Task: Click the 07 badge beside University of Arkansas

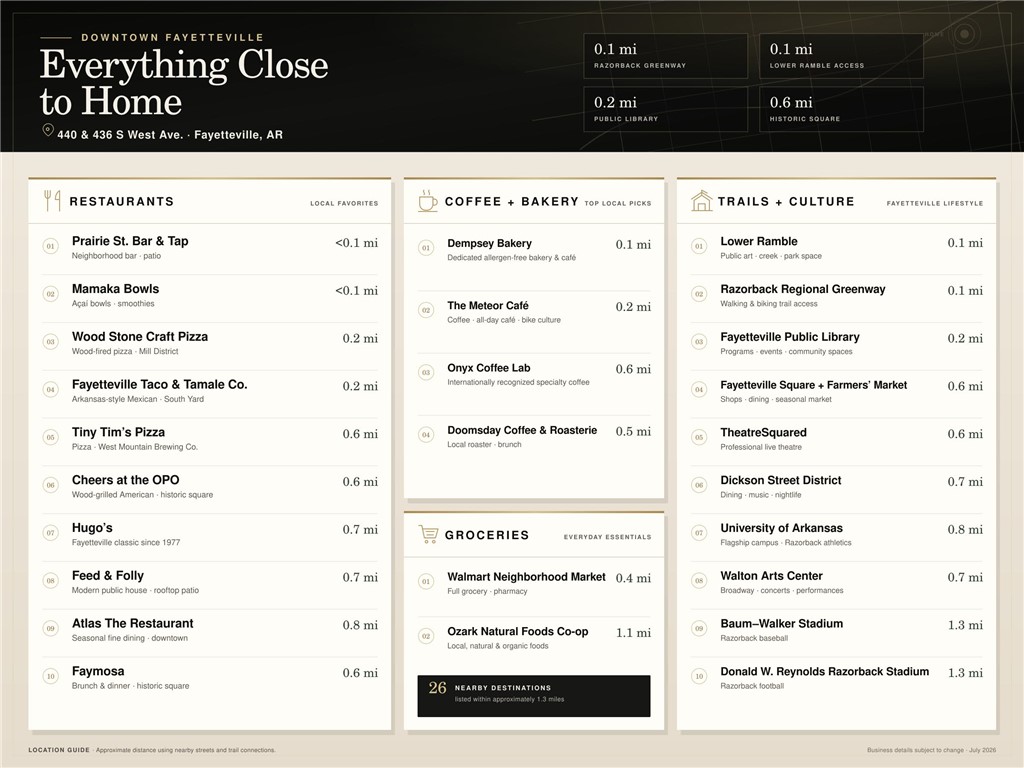Action: coord(699,533)
